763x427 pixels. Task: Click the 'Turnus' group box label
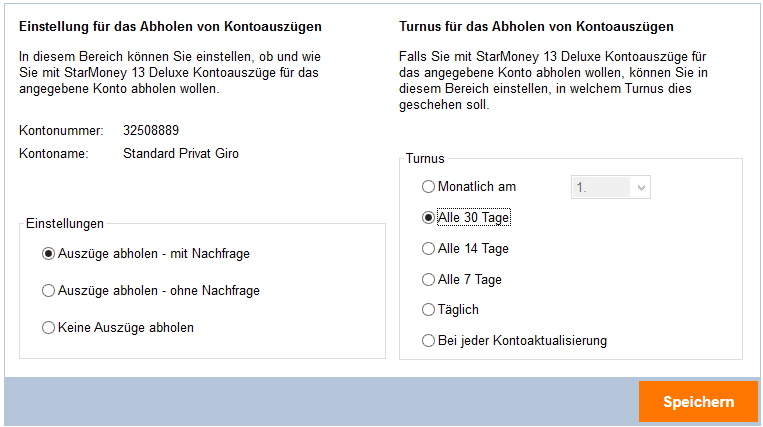tap(425, 159)
